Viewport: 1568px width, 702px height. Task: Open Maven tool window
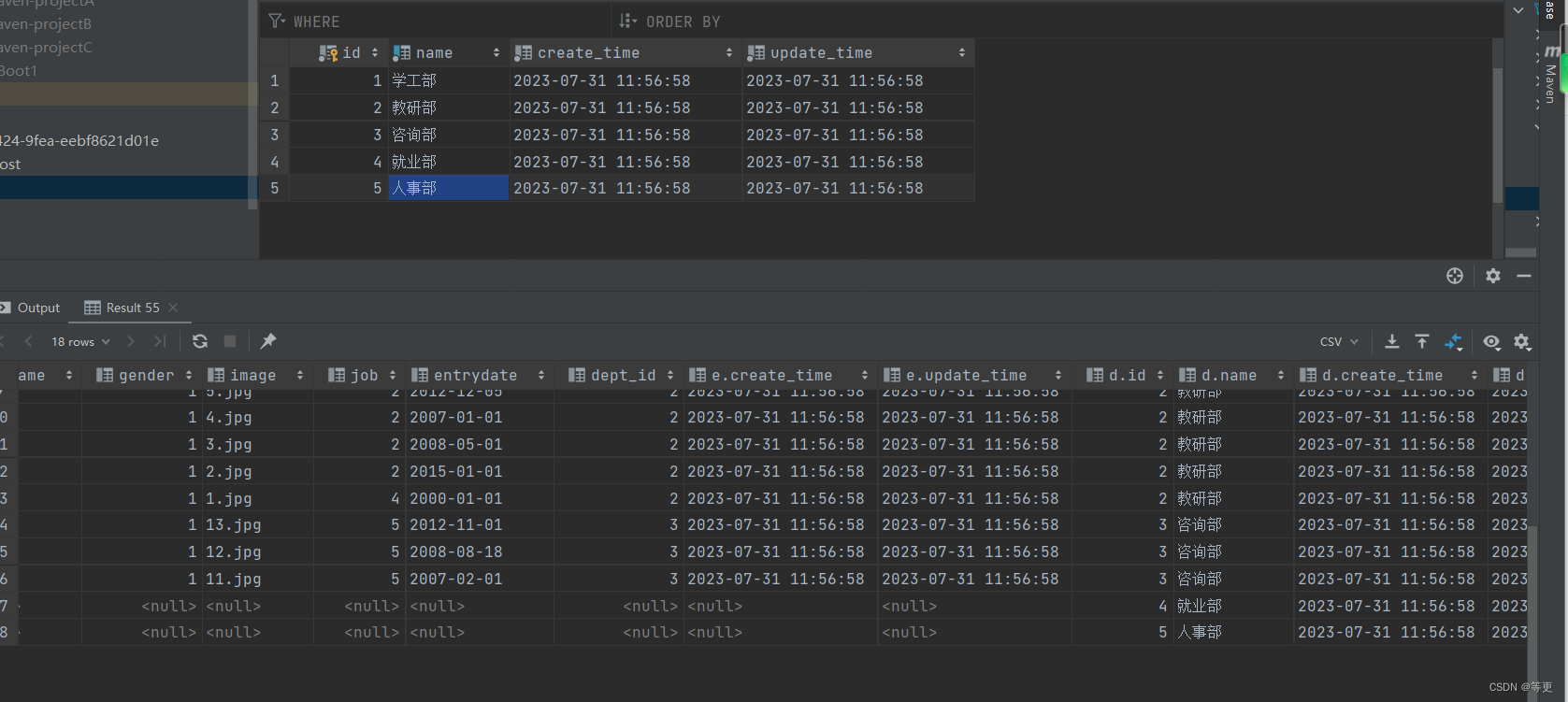pyautogui.click(x=1550, y=75)
